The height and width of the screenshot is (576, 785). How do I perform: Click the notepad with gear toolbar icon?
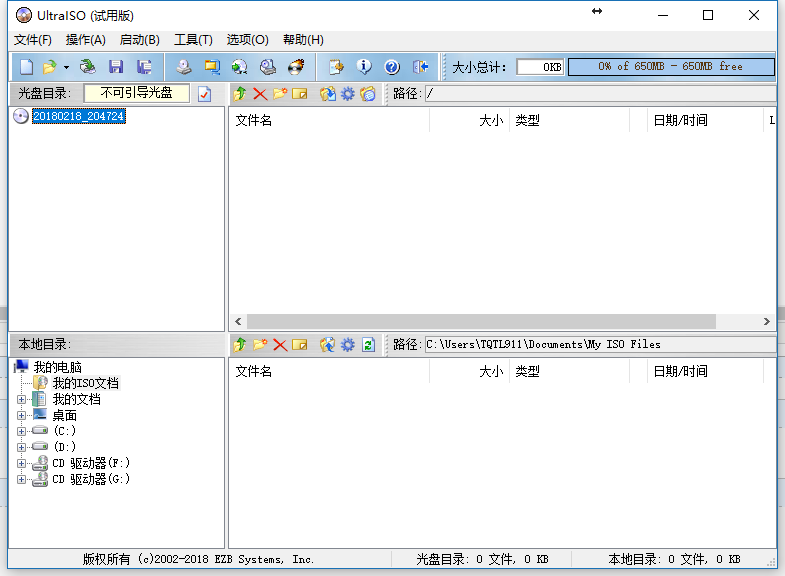click(x=336, y=67)
